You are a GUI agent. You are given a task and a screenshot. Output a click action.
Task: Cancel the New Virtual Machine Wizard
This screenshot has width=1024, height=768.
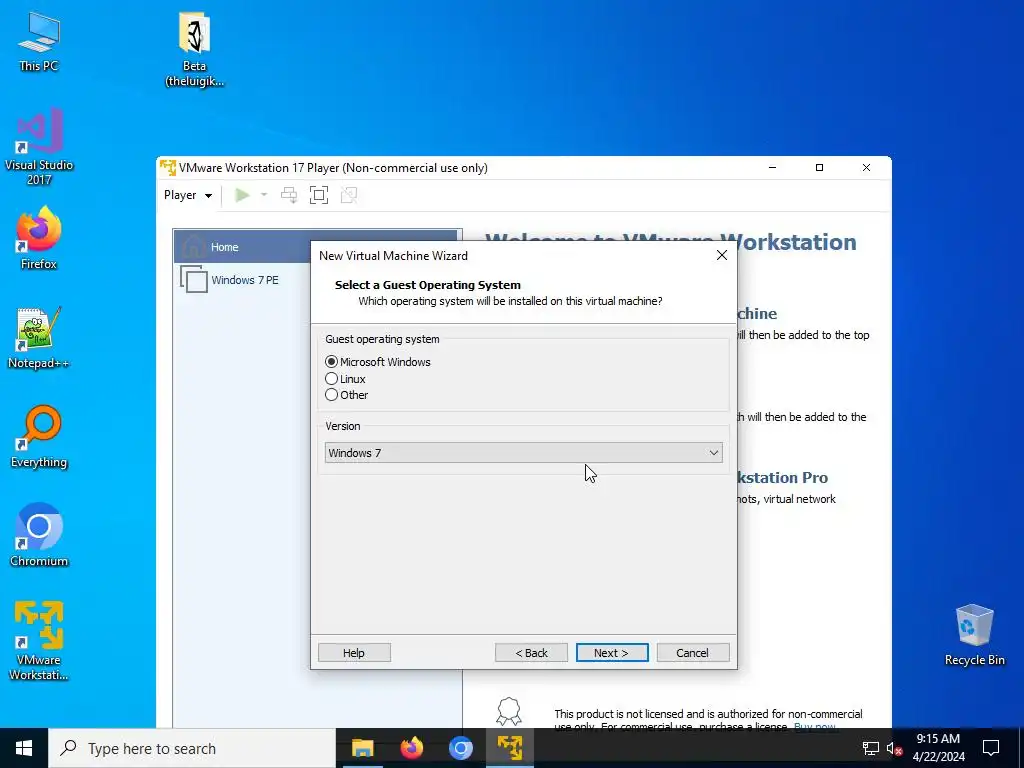click(692, 652)
